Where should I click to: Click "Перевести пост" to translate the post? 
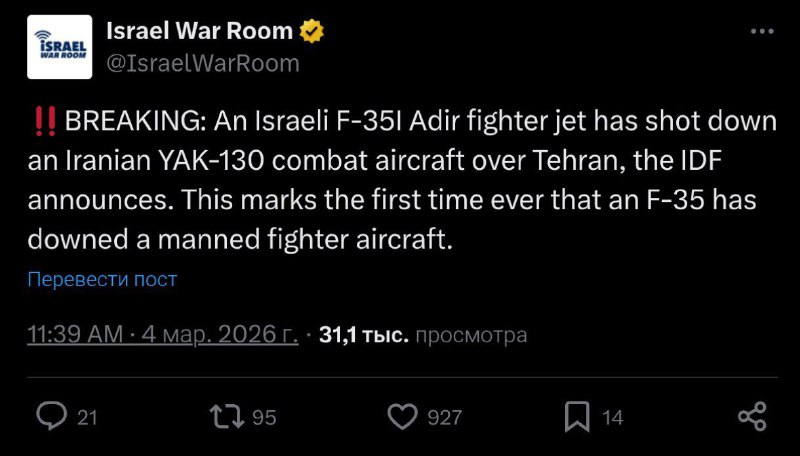pos(102,279)
